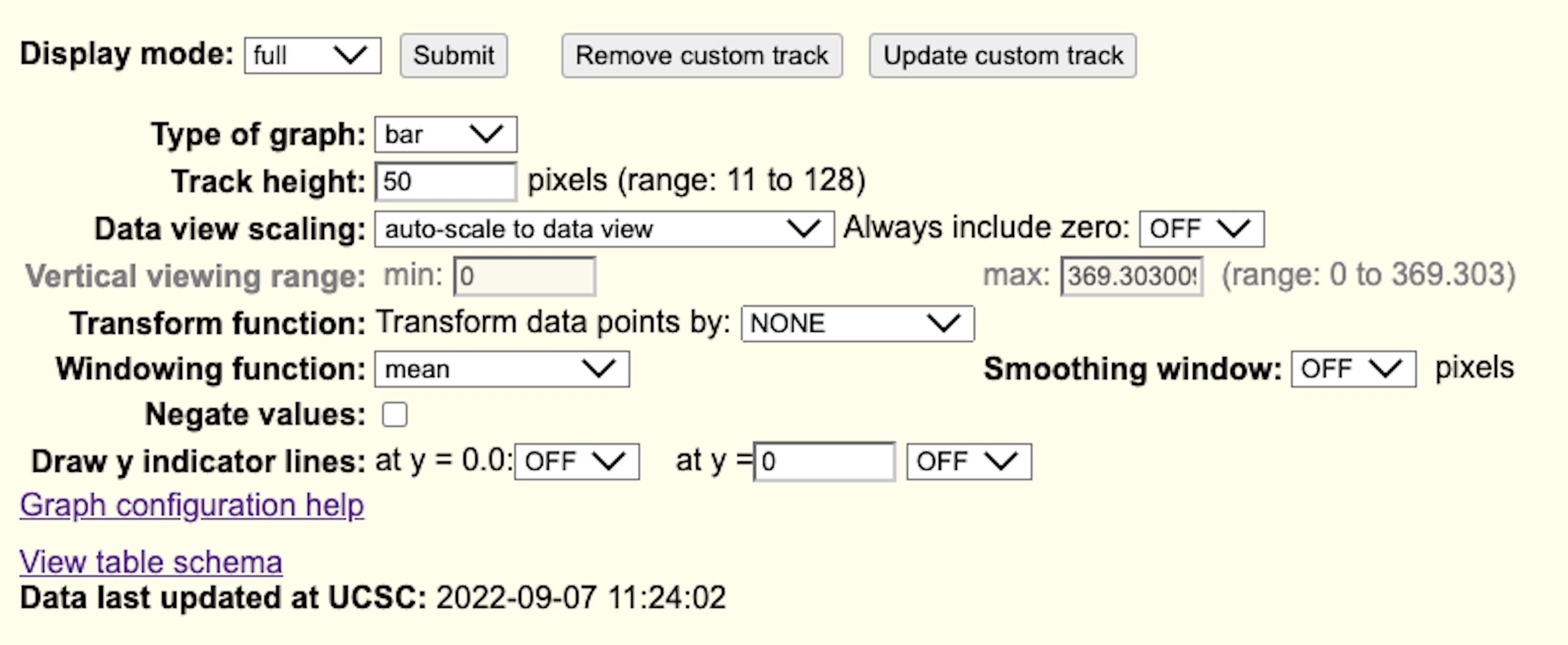Screen dimensions: 1568x645
Task: Click inside the Track height field
Action: click(444, 181)
